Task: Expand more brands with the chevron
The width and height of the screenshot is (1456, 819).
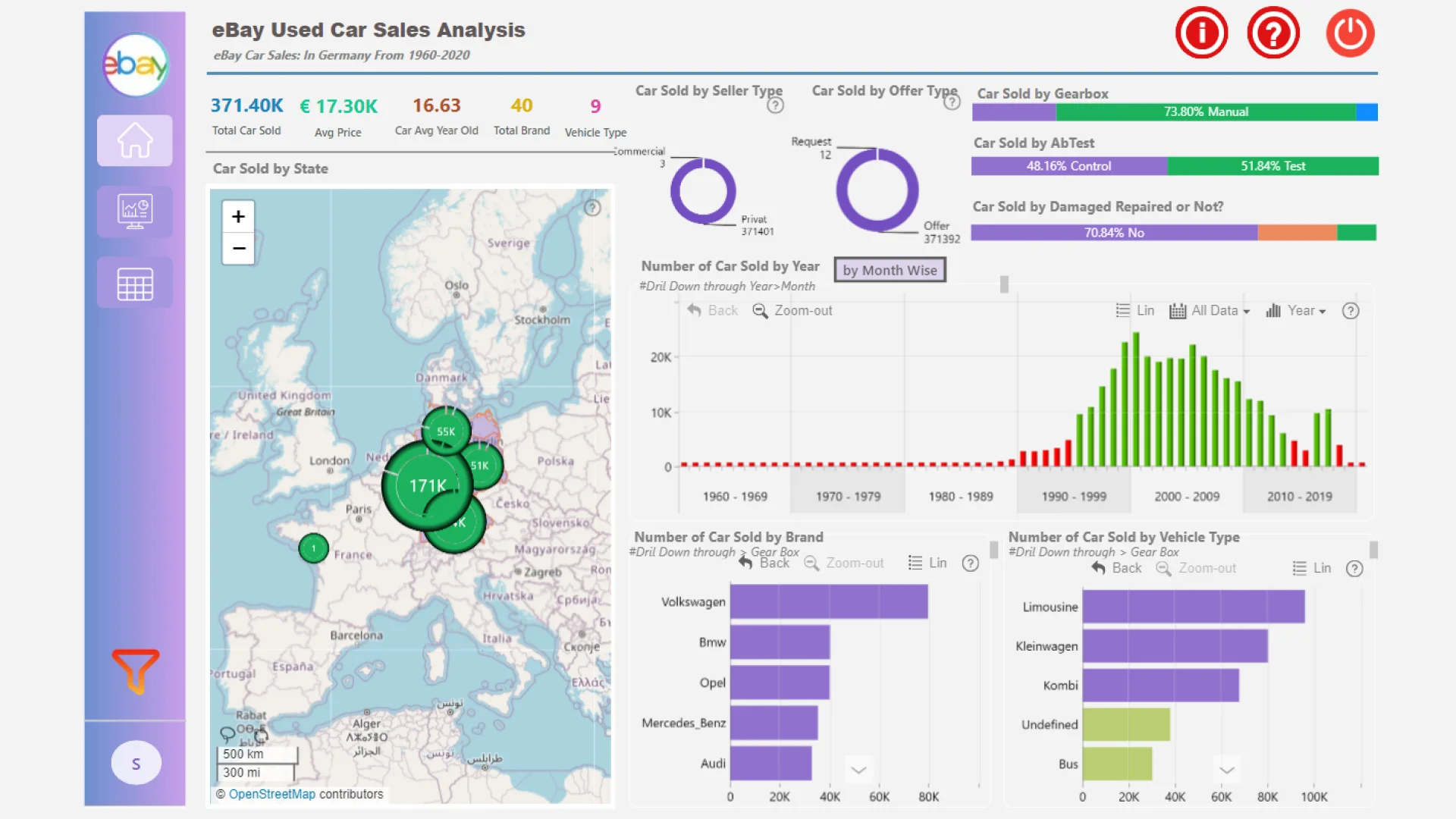Action: 858,770
